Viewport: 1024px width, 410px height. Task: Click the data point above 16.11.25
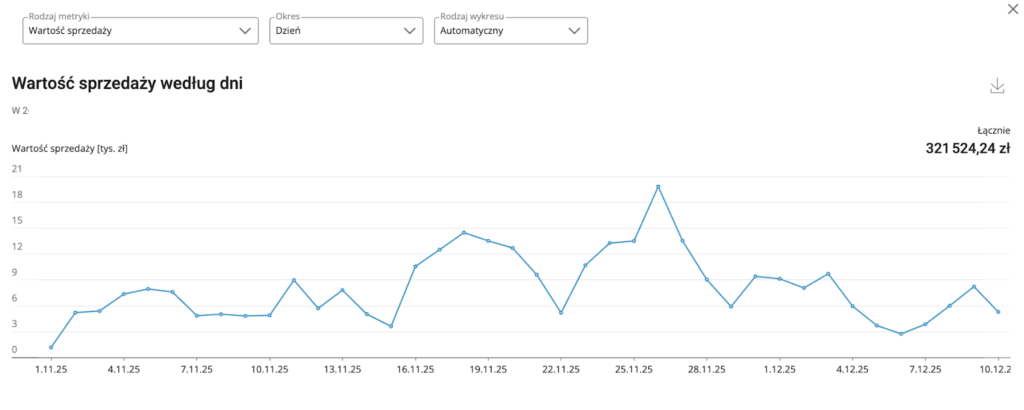click(x=415, y=266)
